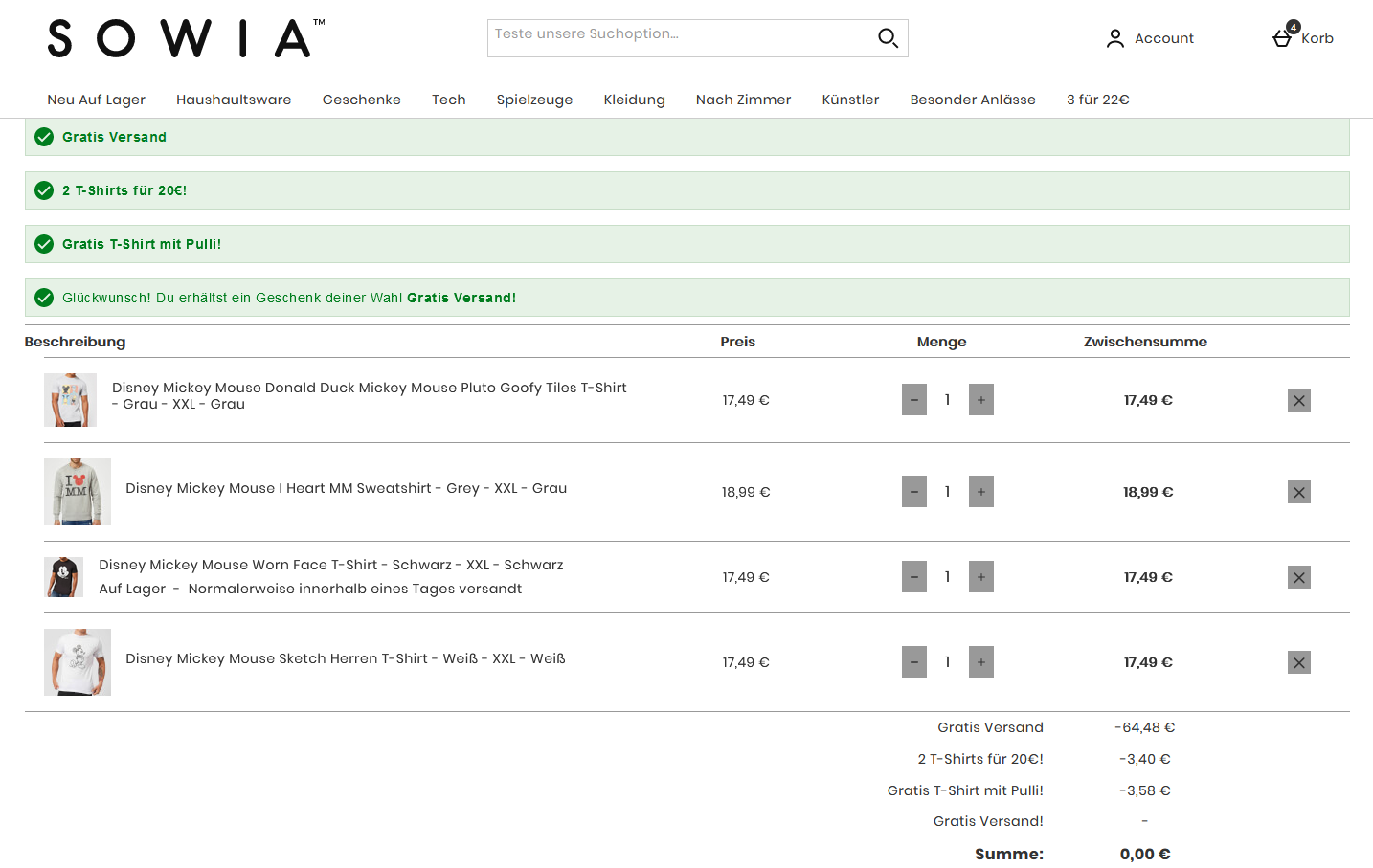Click the SOWIA logo
1373x868 pixels.
(186, 39)
